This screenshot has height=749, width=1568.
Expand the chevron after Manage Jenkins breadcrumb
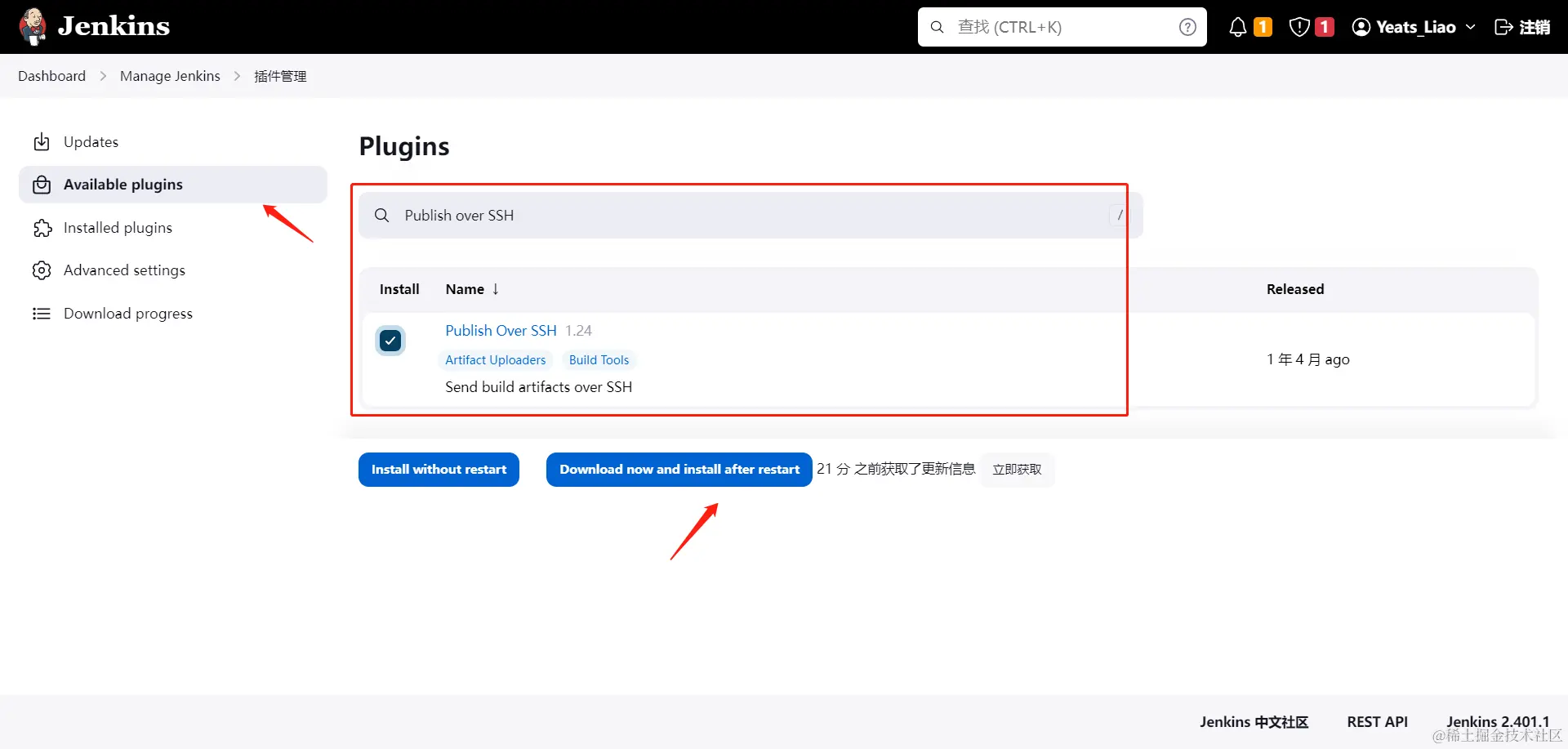coord(237,76)
